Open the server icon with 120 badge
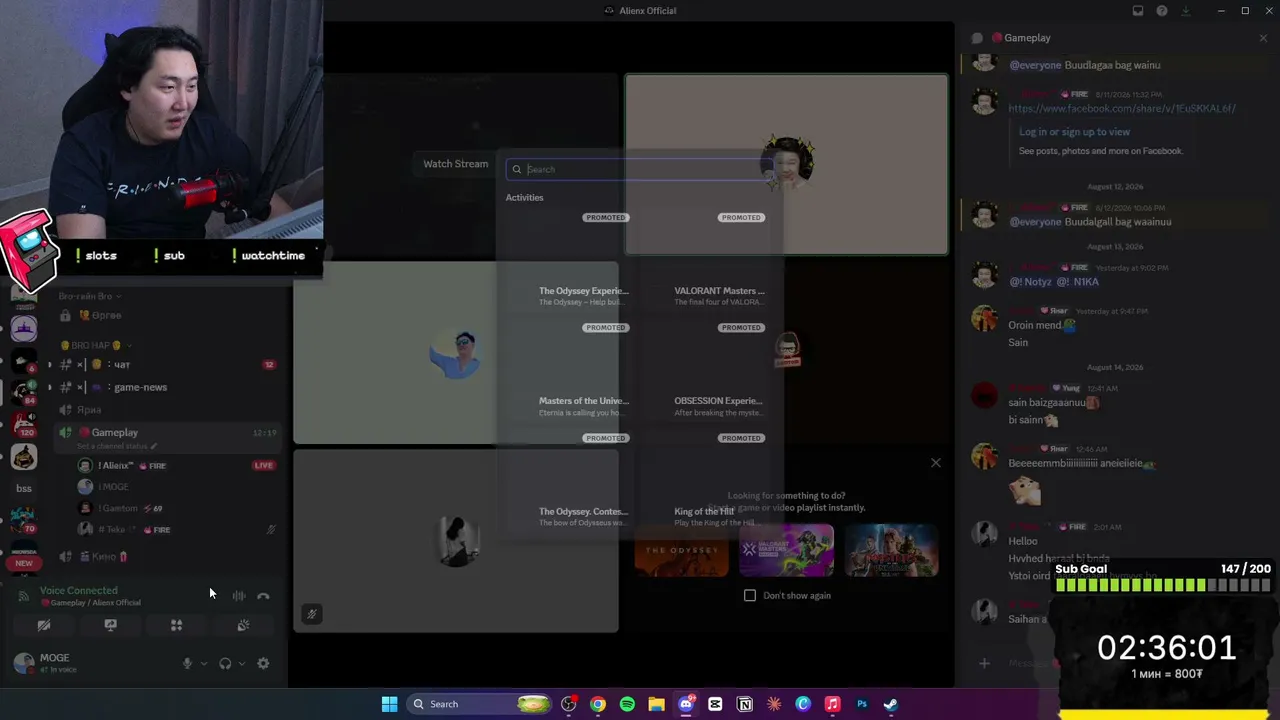The image size is (1280, 720). [24, 424]
